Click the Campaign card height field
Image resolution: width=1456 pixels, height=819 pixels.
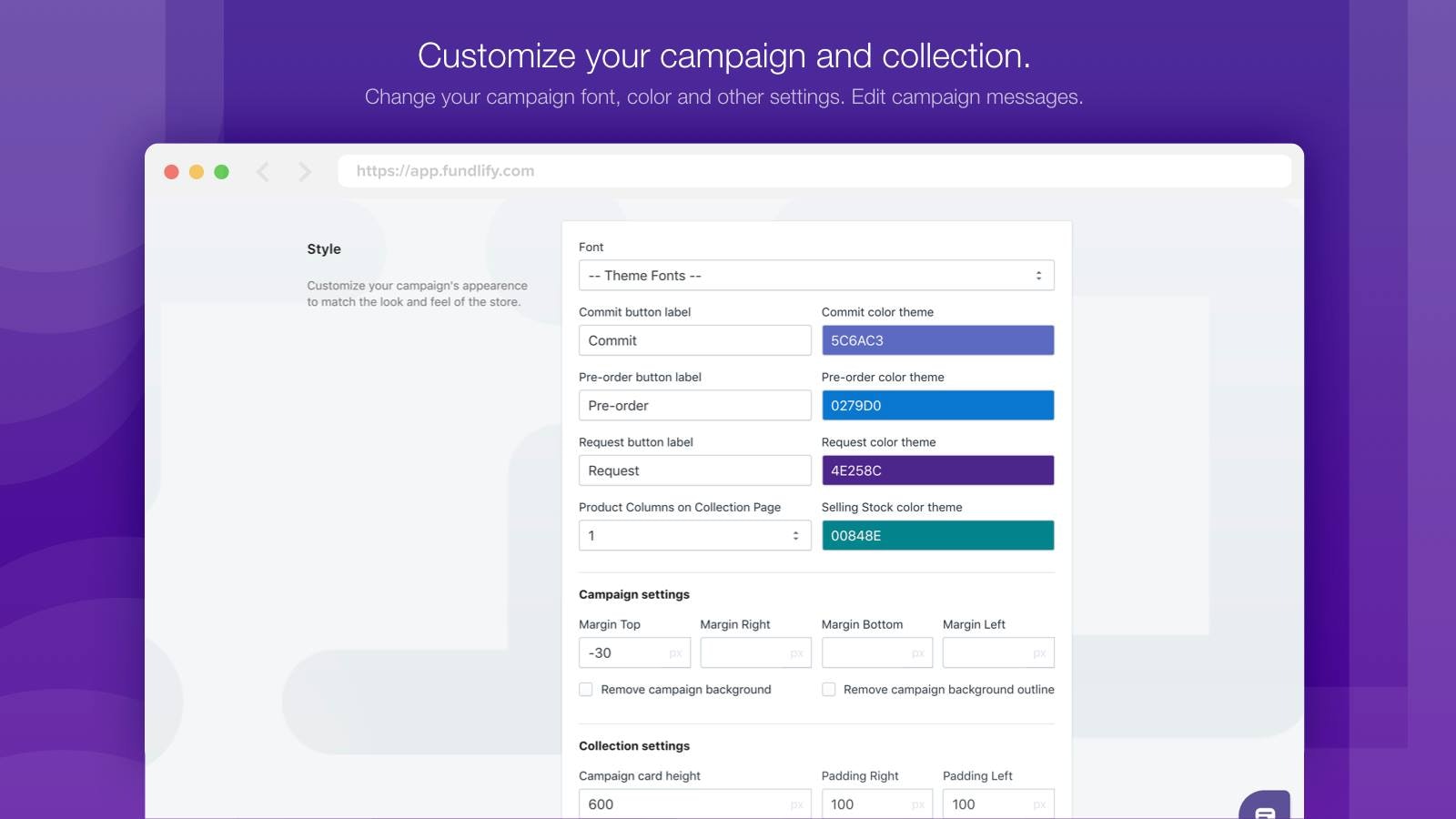(x=694, y=804)
